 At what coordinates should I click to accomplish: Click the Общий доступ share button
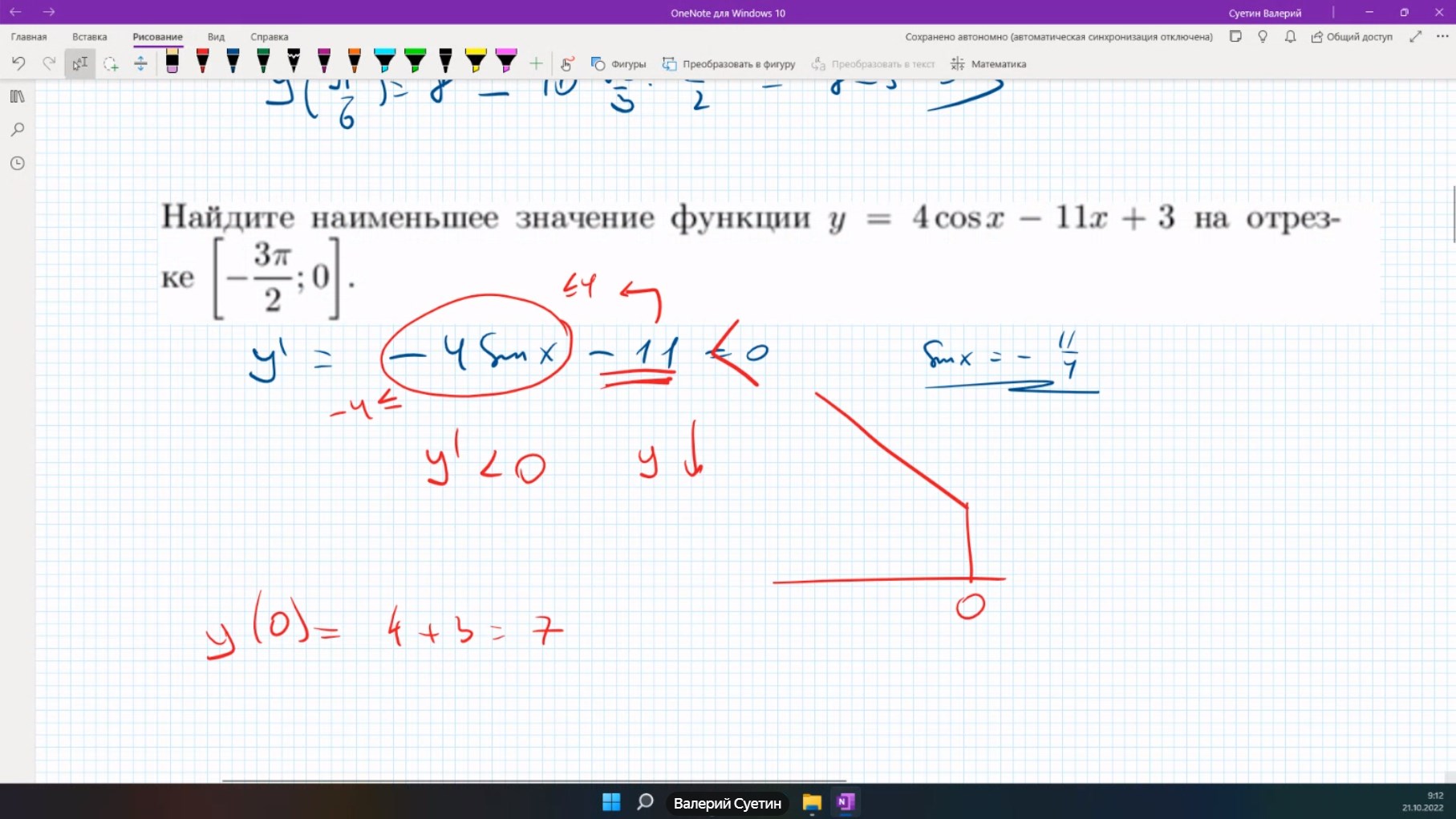(1352, 37)
